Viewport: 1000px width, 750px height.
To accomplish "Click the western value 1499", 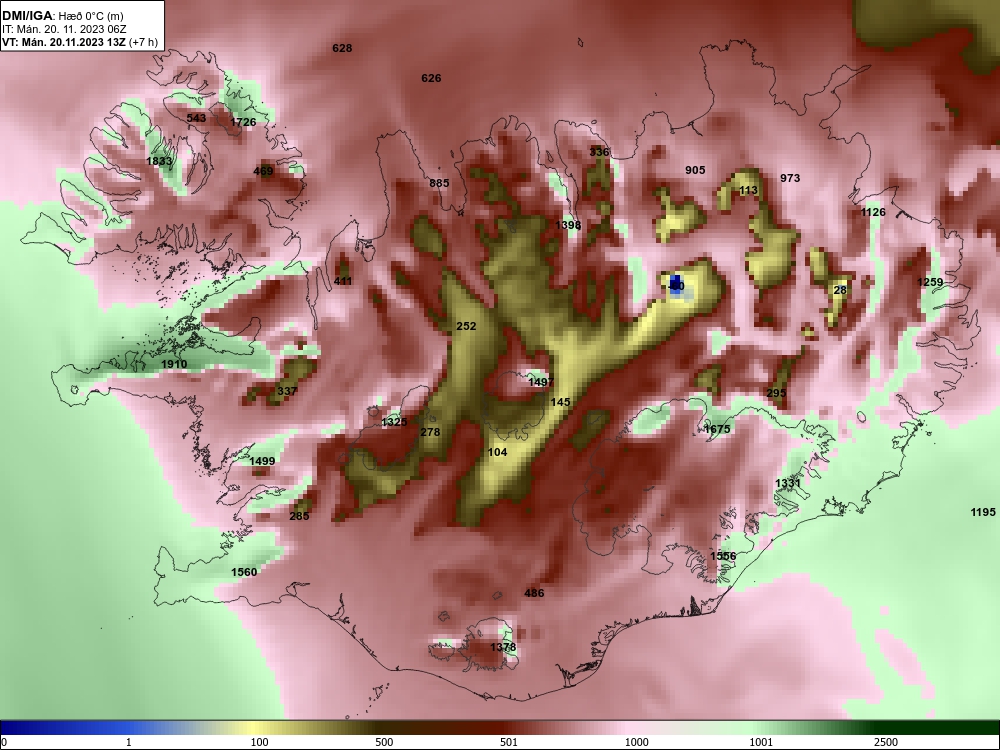I will pos(262,461).
